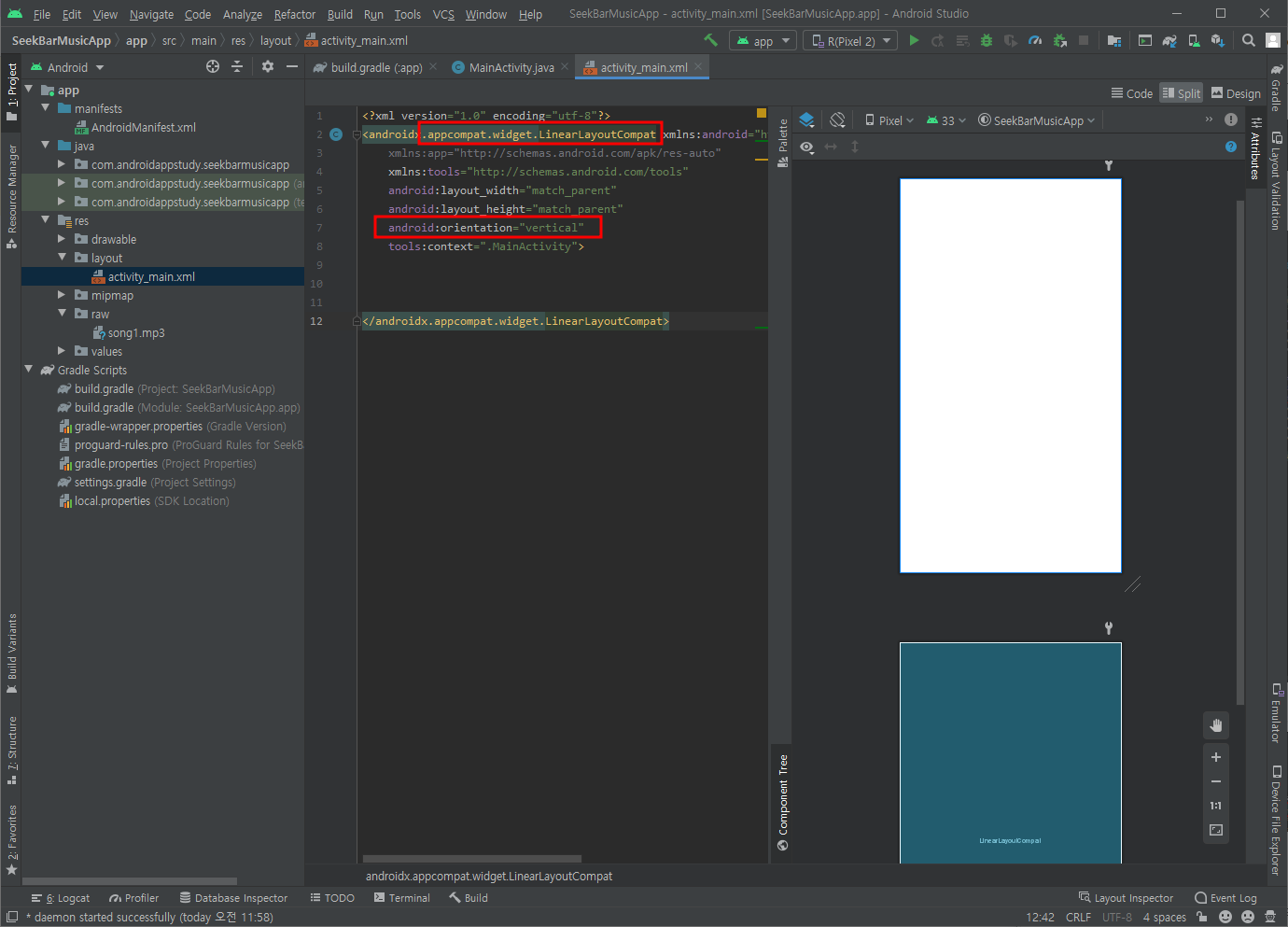This screenshot has height=927, width=1288.
Task: Open the Layout Inspector button
Action: point(1126,898)
